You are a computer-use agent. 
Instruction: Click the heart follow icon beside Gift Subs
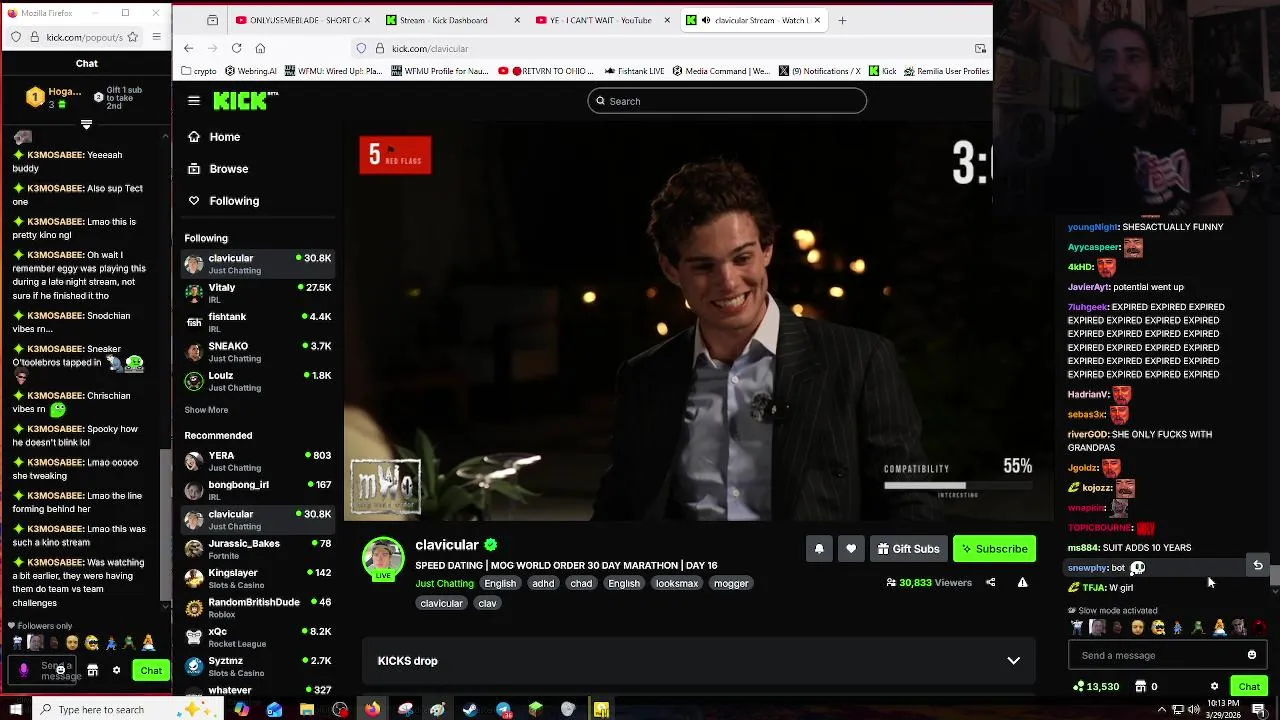[x=851, y=548]
